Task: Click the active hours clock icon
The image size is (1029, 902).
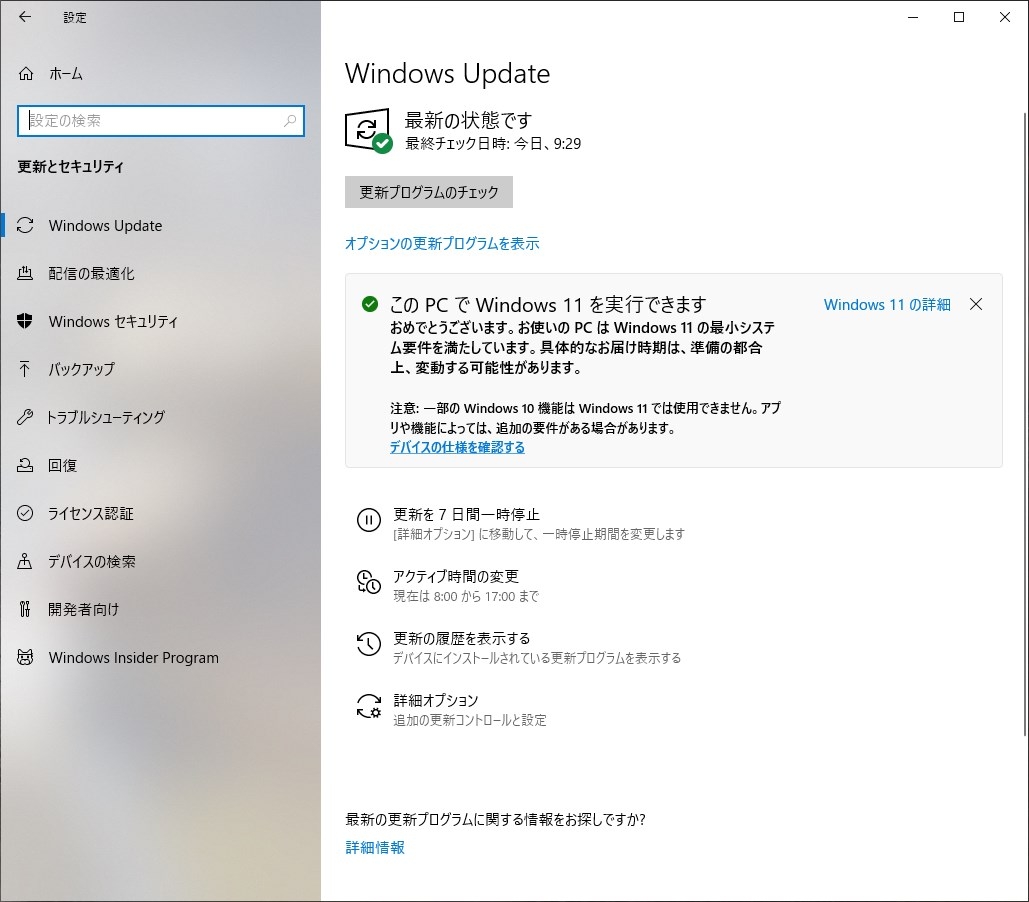Action: point(368,582)
